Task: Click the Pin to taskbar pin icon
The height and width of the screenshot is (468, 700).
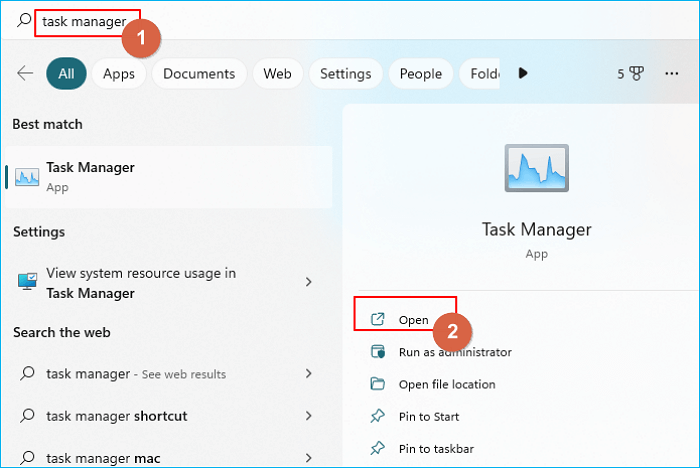Action: click(378, 448)
